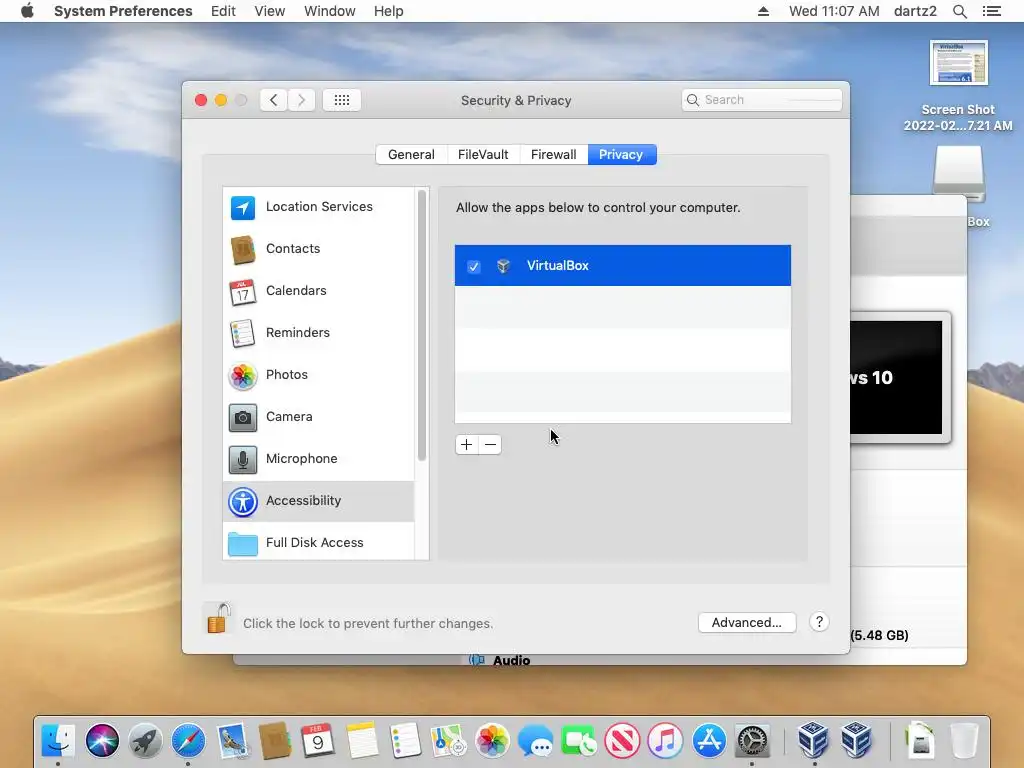Select the disk drive icon on desktop
1024x768 pixels.
[x=958, y=172]
